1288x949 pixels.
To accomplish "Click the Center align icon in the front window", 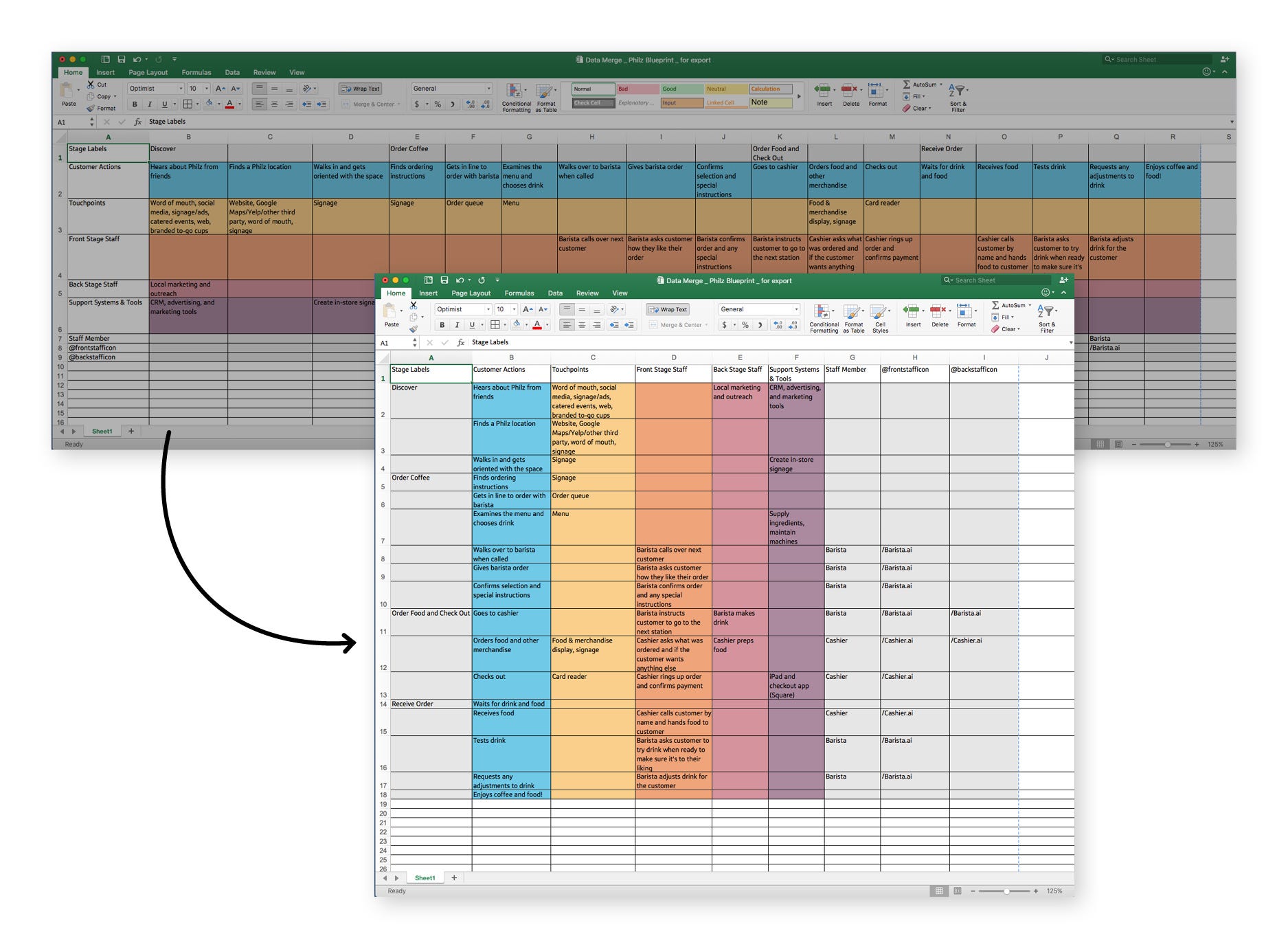I will pyautogui.click(x=582, y=325).
